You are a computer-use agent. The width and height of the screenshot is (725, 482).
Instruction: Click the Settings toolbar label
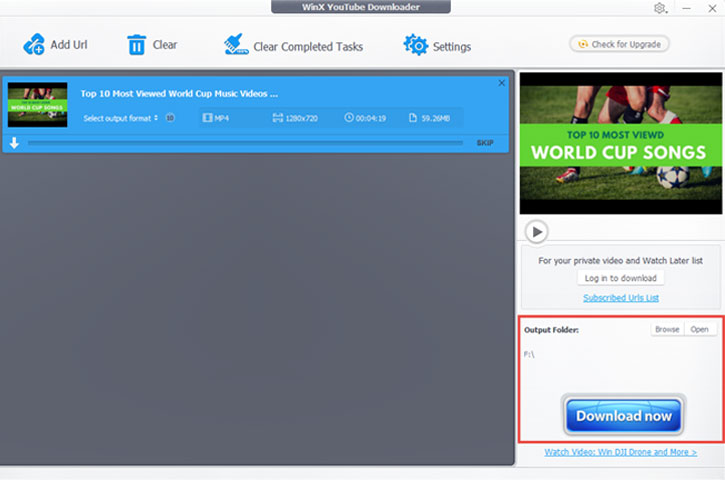pyautogui.click(x=452, y=47)
